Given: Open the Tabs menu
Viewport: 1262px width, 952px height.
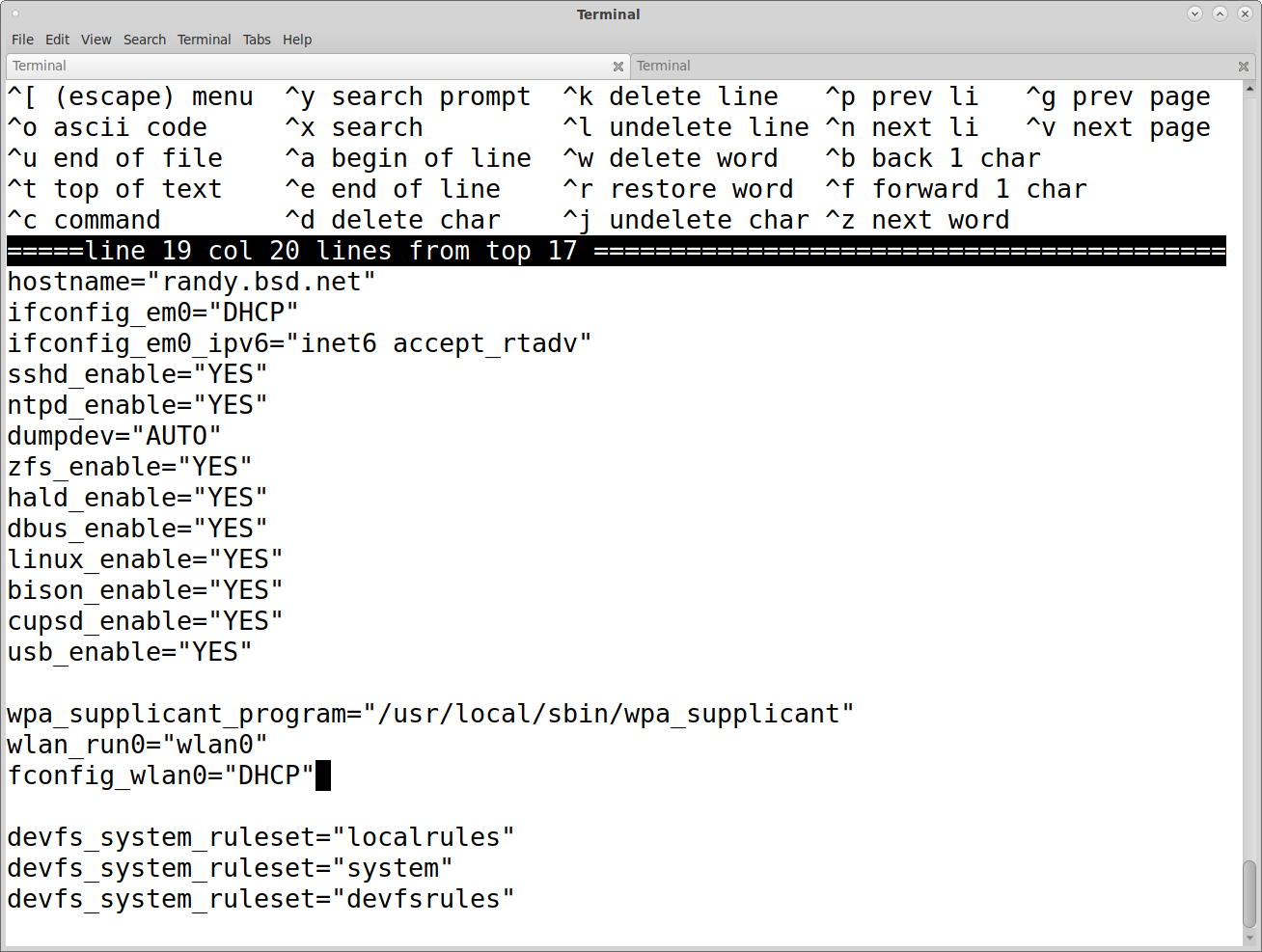Looking at the screenshot, I should click(x=257, y=40).
